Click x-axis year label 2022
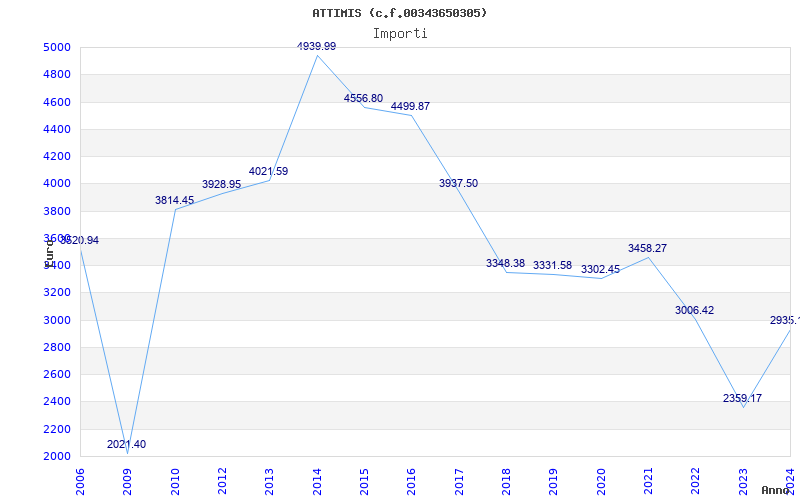The height and width of the screenshot is (500, 800). 696,482
